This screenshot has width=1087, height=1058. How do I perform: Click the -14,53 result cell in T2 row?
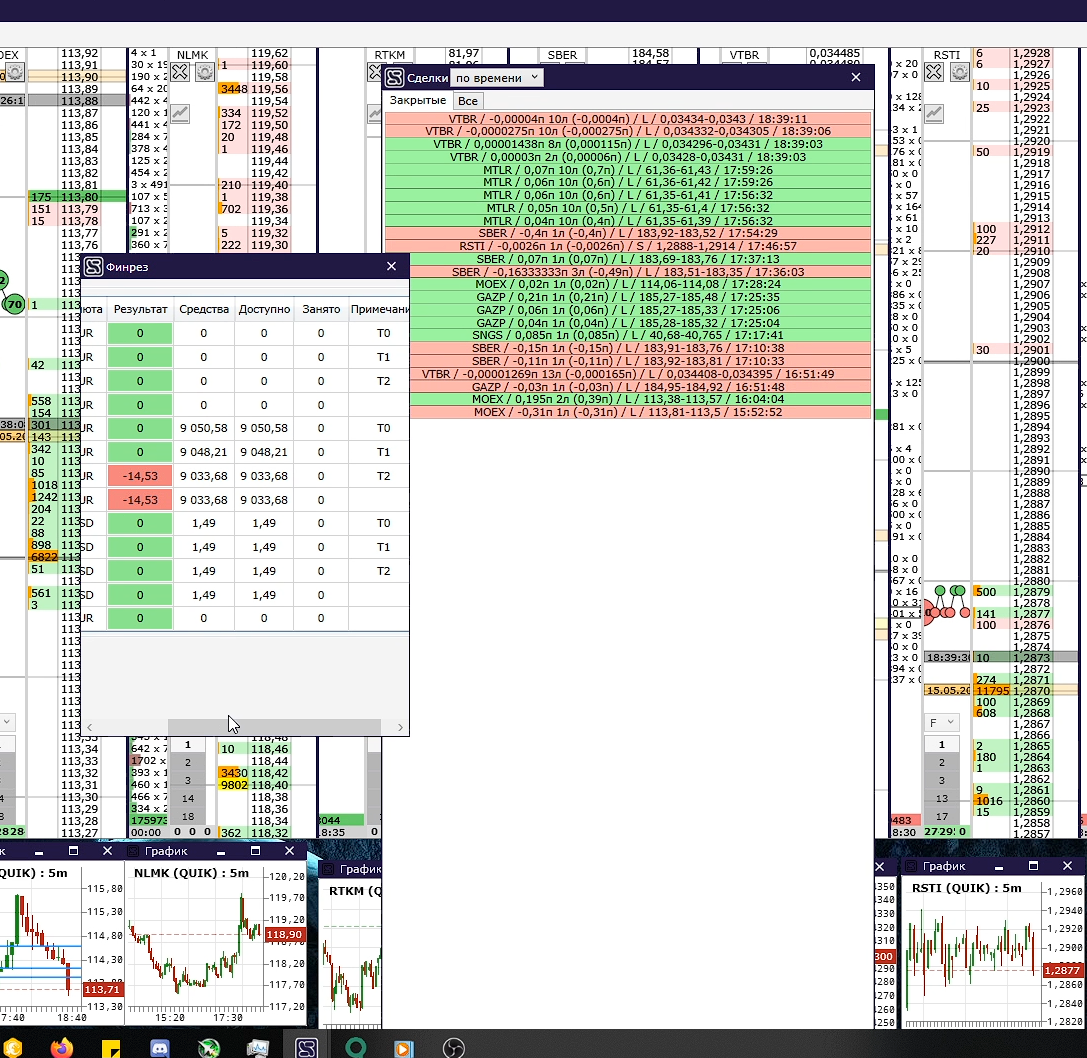point(140,476)
